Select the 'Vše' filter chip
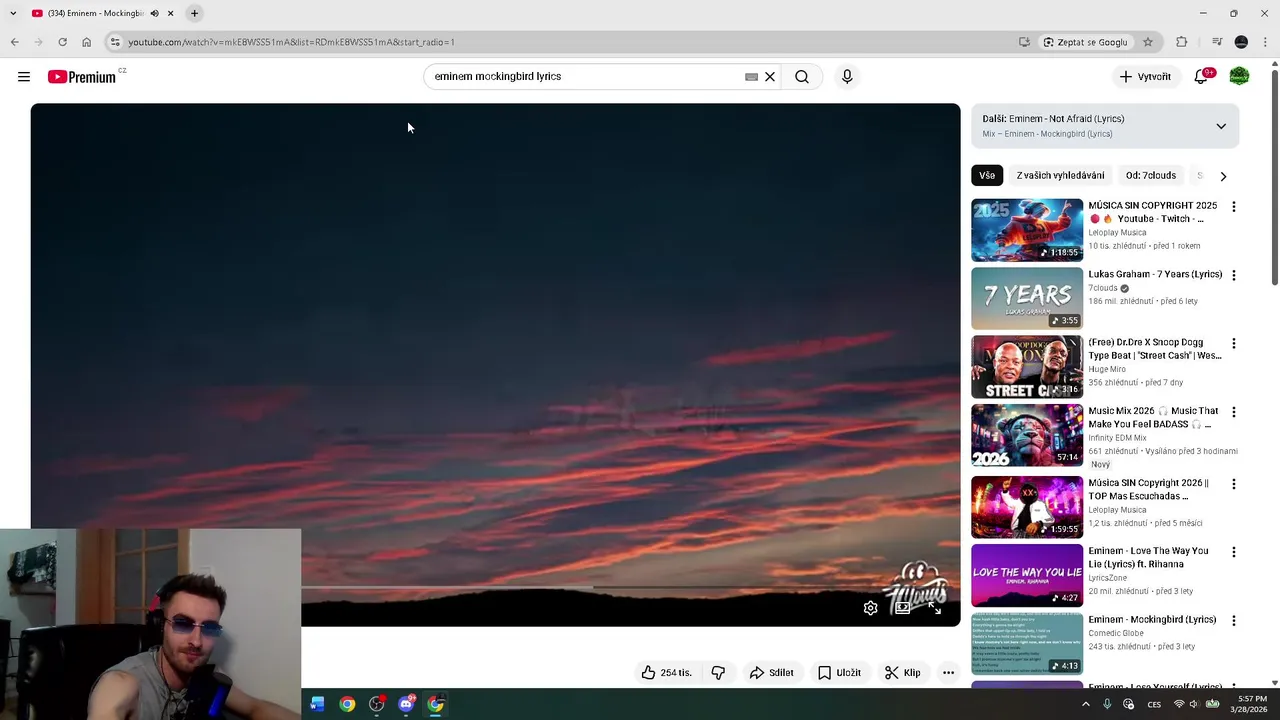1280x720 pixels. 987,175
